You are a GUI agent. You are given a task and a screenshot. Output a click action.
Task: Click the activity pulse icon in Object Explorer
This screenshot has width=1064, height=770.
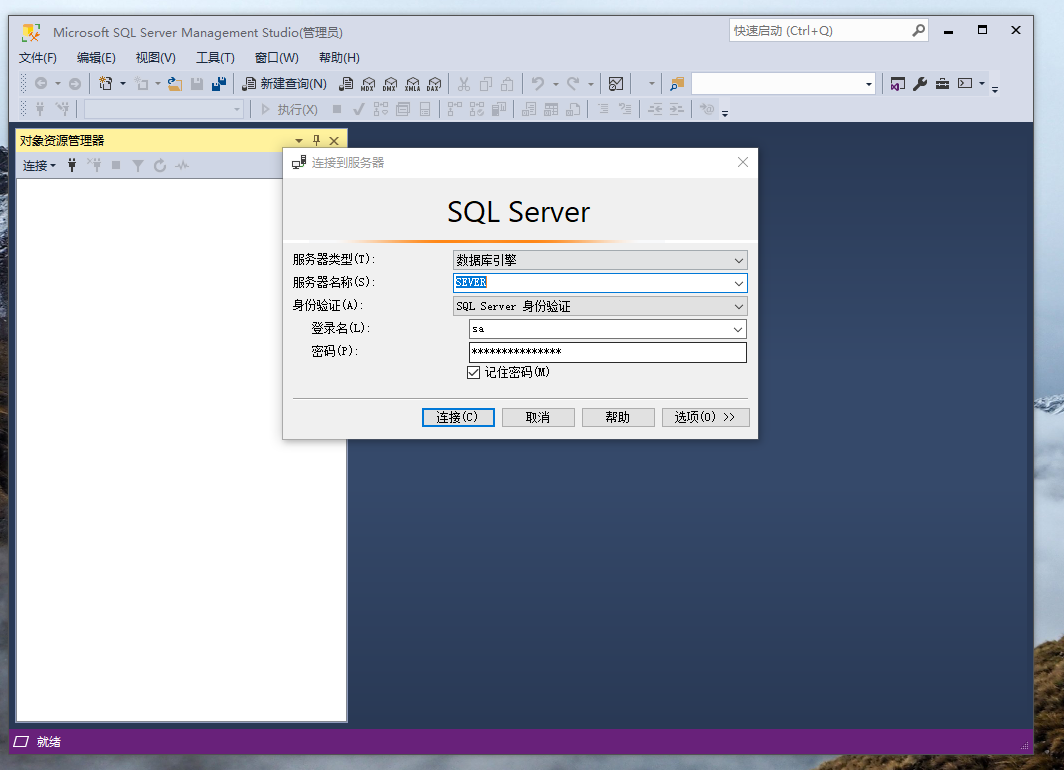click(x=182, y=166)
